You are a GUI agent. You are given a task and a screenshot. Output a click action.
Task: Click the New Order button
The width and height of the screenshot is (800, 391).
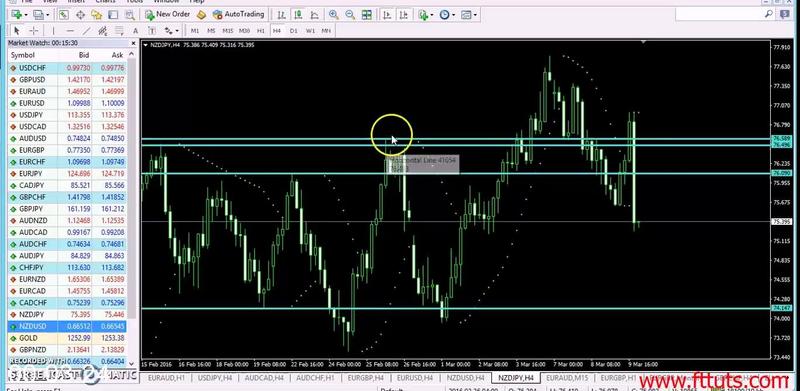point(168,14)
